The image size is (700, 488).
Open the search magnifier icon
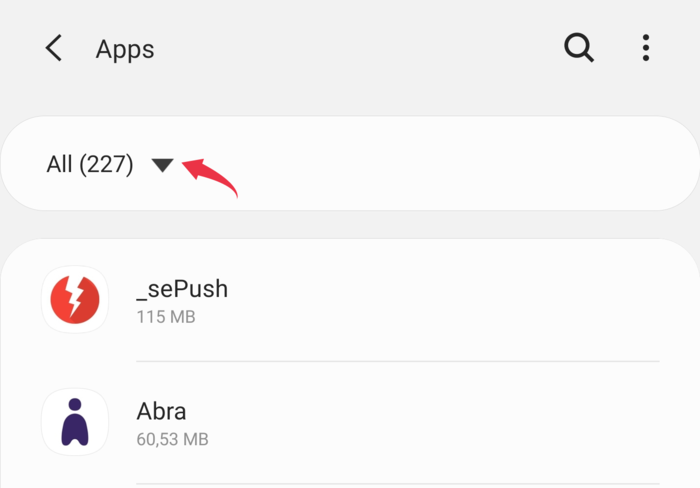[x=579, y=47]
